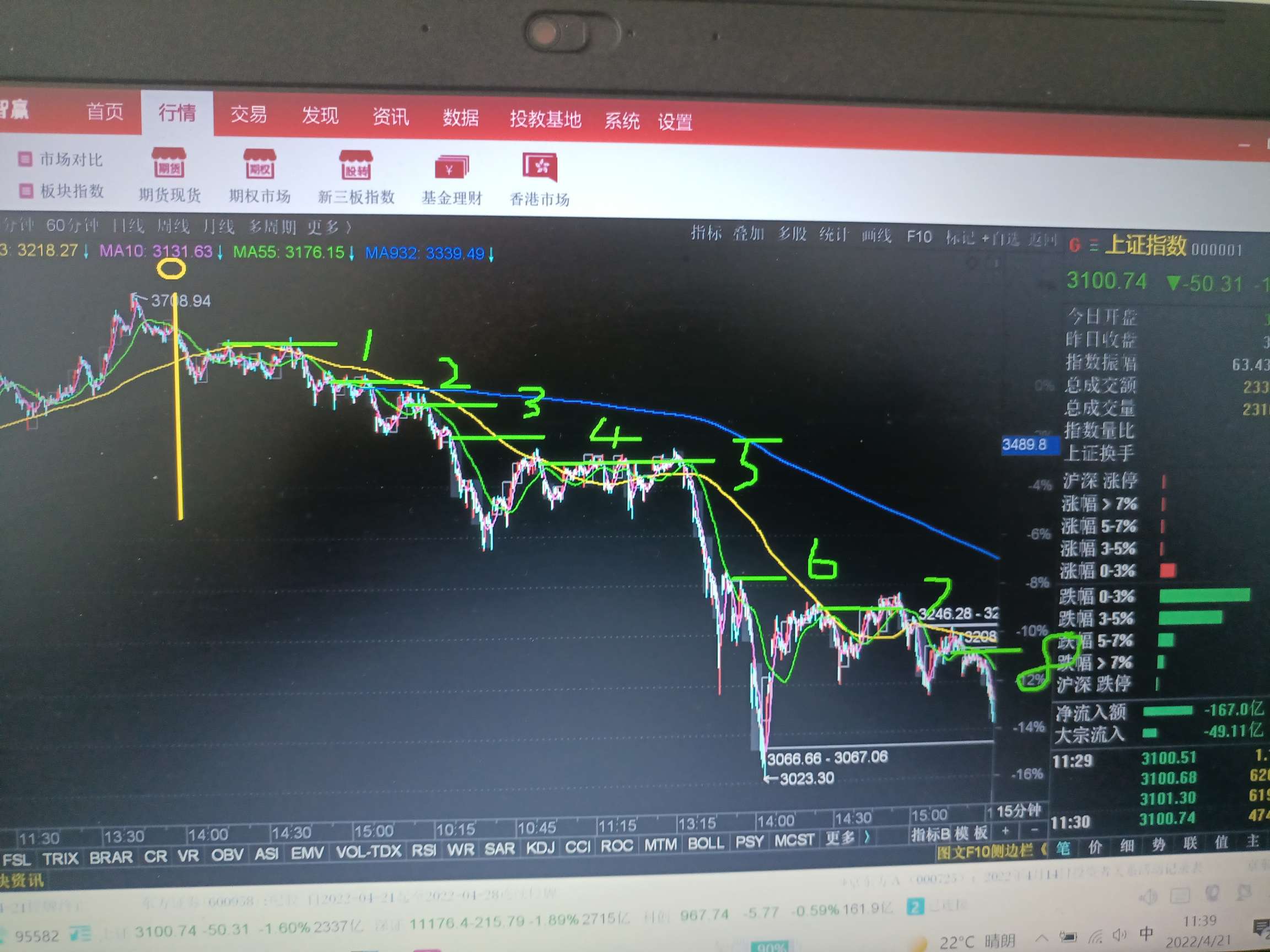
Task: Click the 叠加 overlay button
Action: tap(749, 234)
